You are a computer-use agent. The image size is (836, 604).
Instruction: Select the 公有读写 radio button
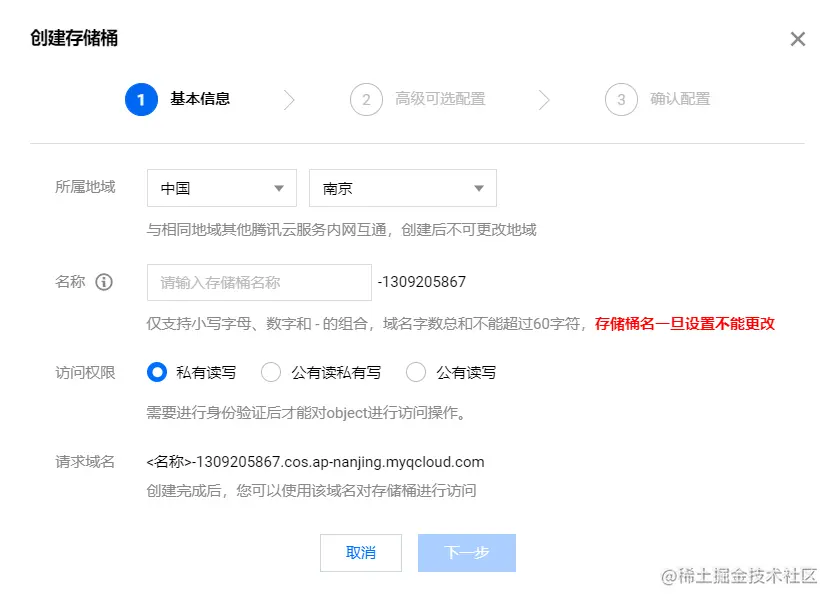[x=416, y=372]
